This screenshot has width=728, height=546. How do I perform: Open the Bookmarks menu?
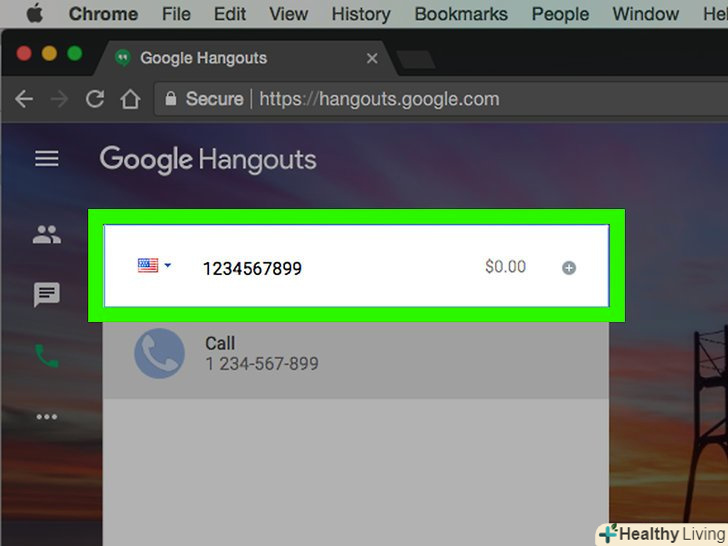coord(461,14)
